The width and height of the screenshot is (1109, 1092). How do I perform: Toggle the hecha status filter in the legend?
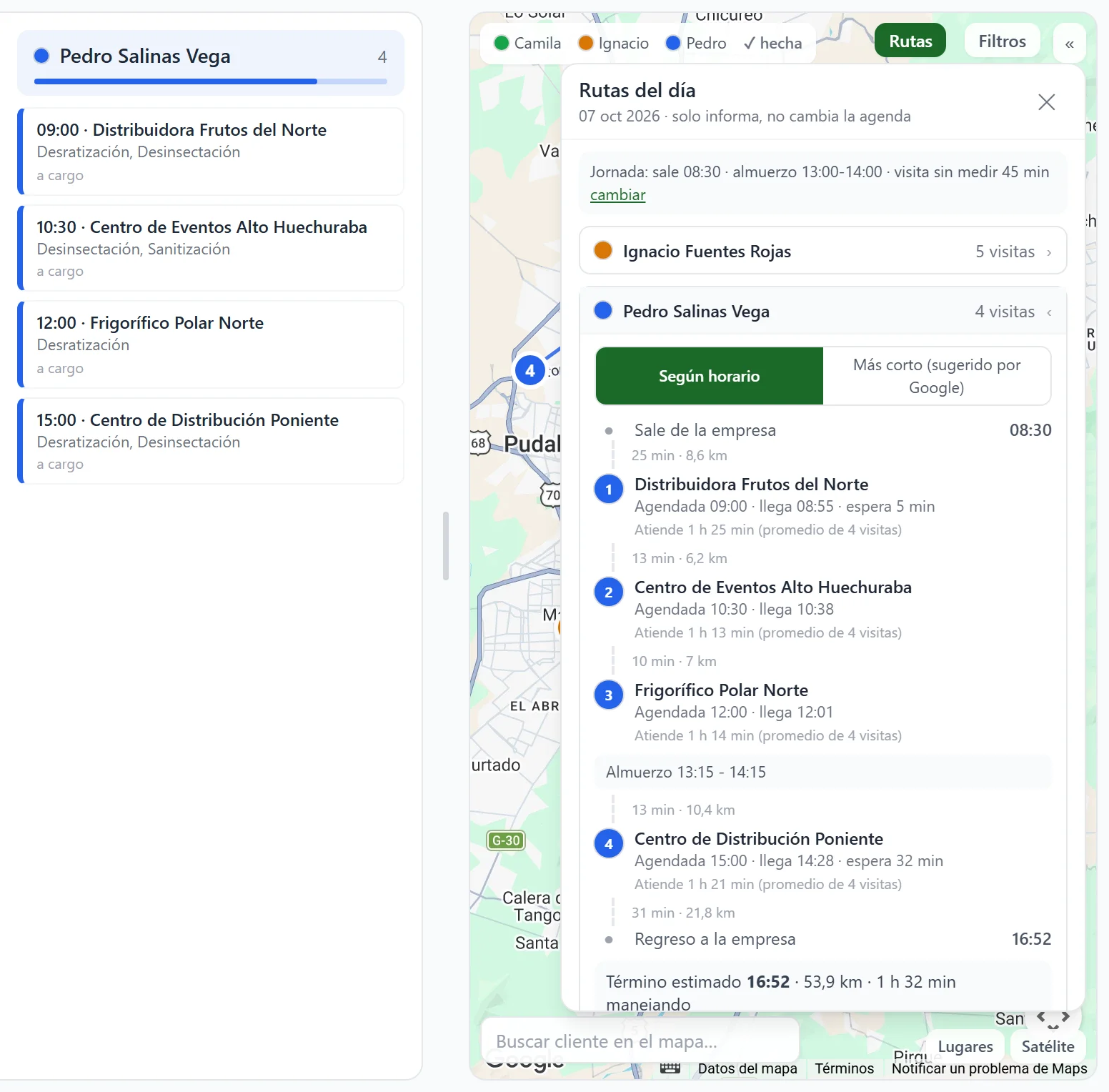pyautogui.click(x=772, y=44)
